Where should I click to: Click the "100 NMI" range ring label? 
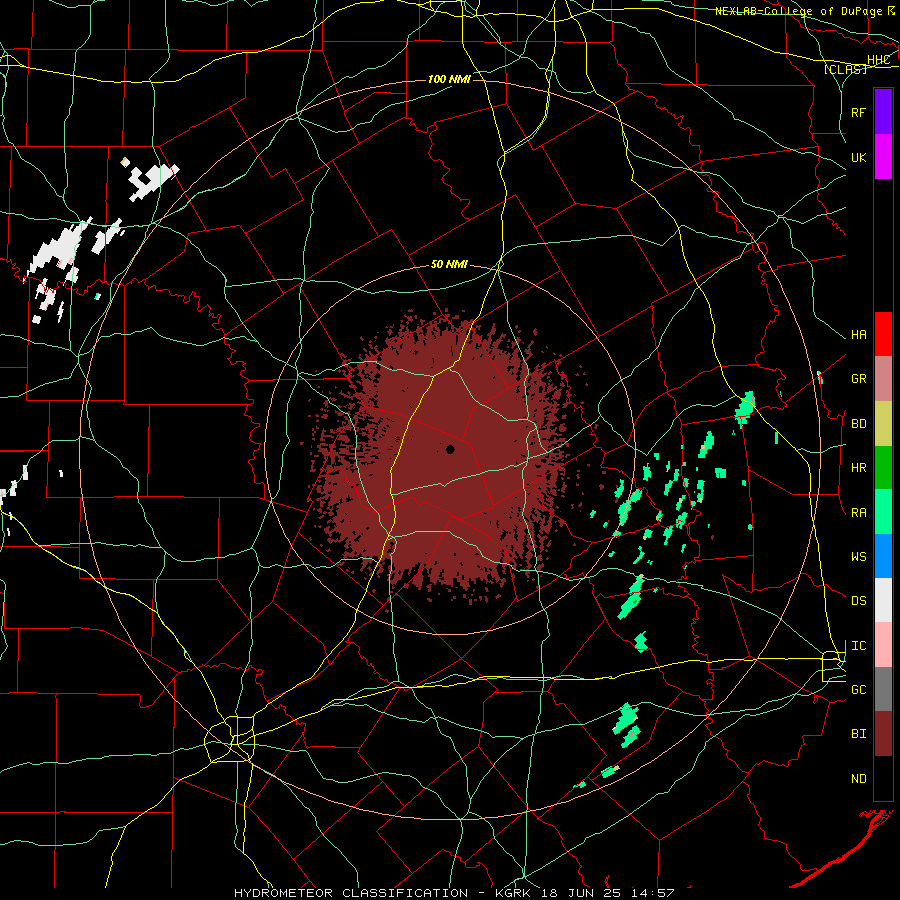pyautogui.click(x=449, y=79)
